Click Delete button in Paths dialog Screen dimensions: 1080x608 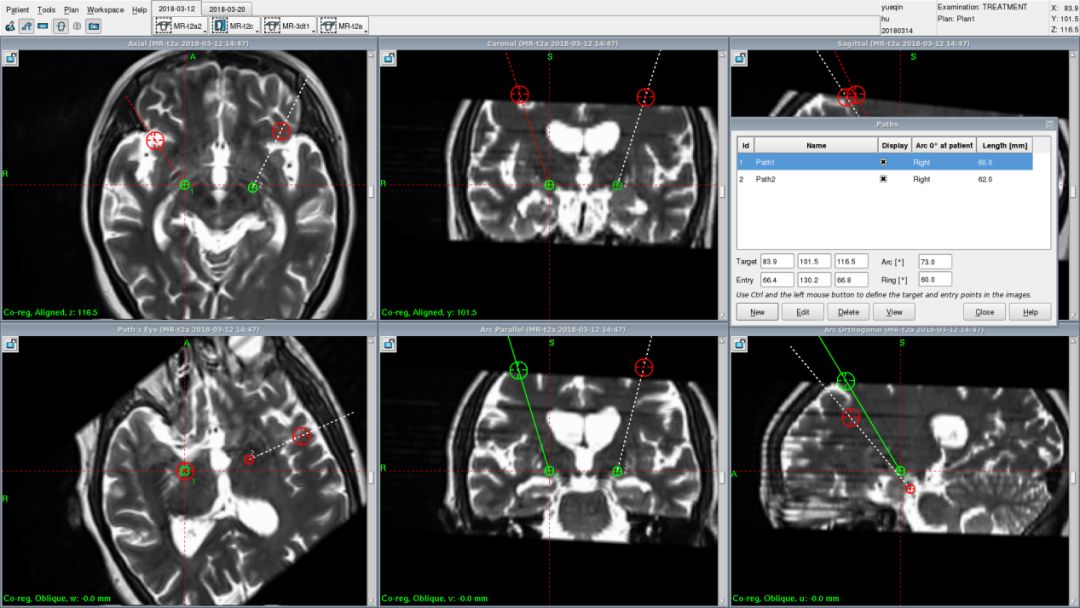[x=848, y=312]
